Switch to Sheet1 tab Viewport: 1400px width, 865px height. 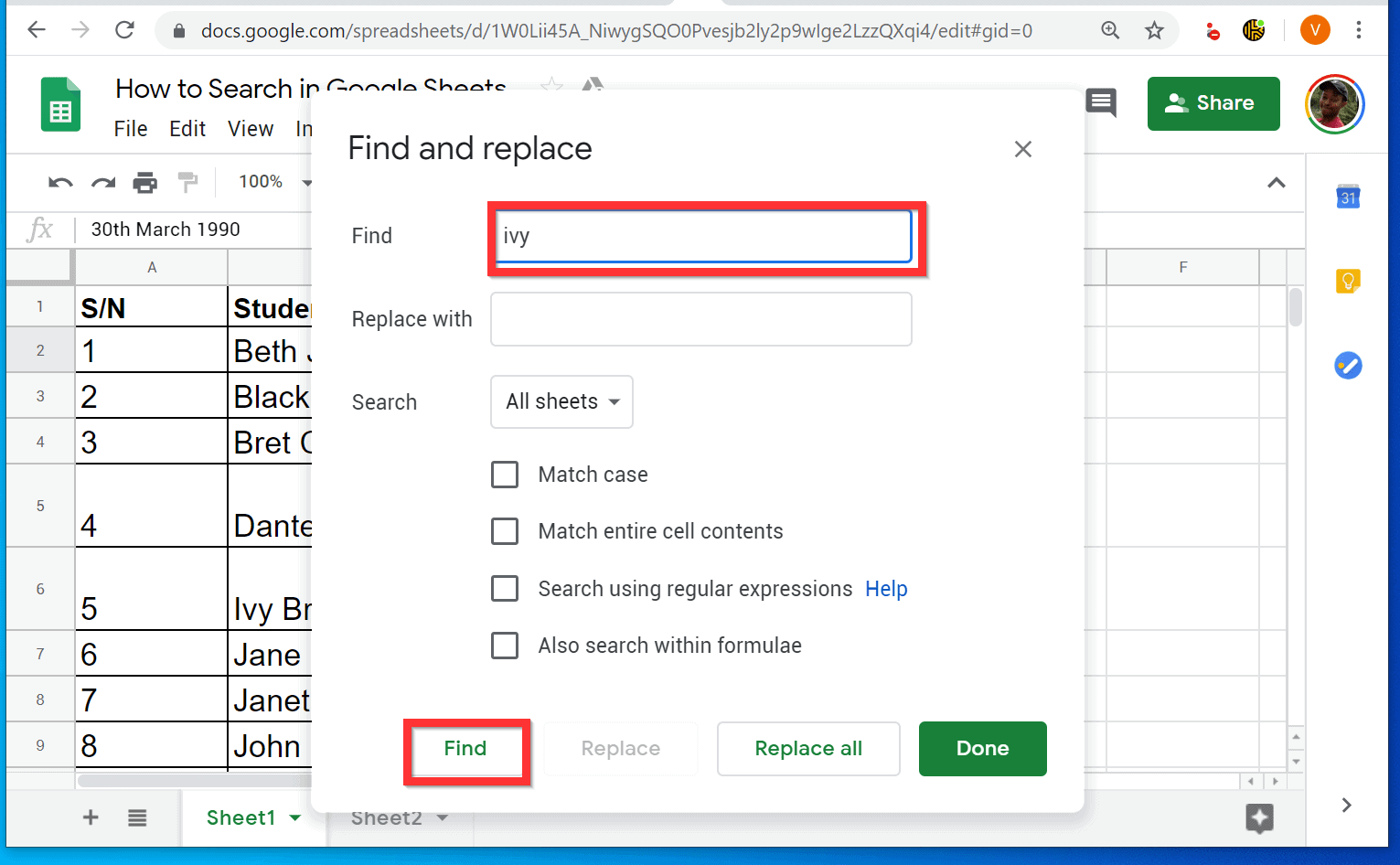click(x=241, y=817)
